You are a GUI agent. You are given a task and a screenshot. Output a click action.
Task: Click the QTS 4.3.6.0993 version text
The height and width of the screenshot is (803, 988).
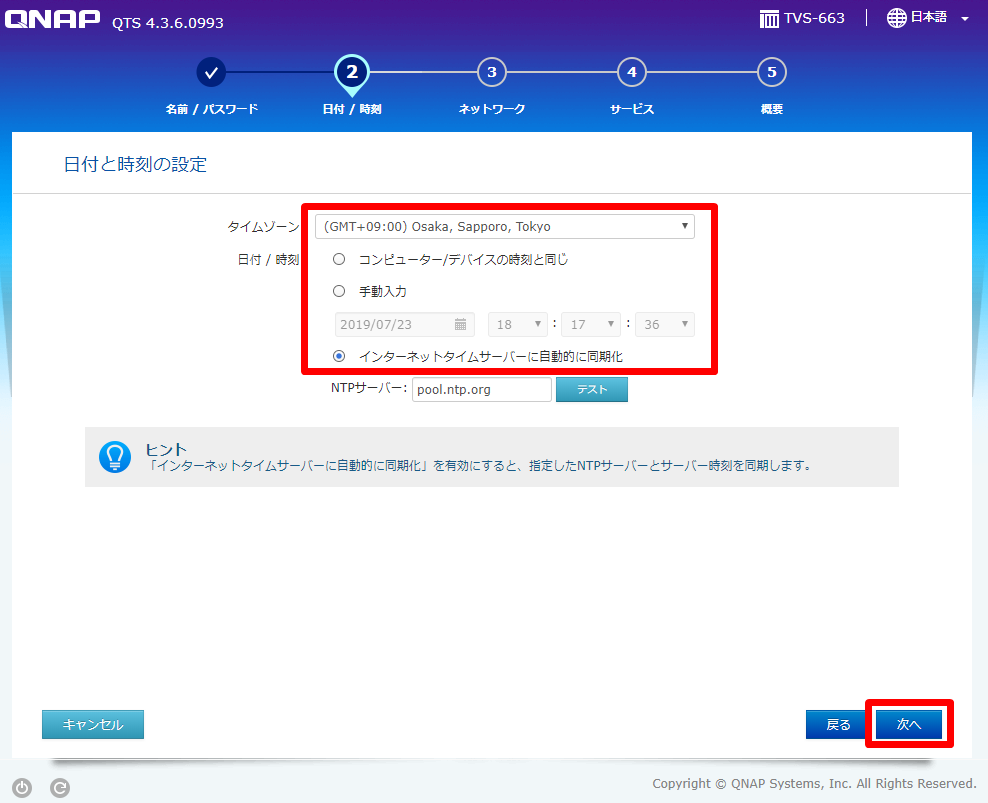click(x=168, y=23)
